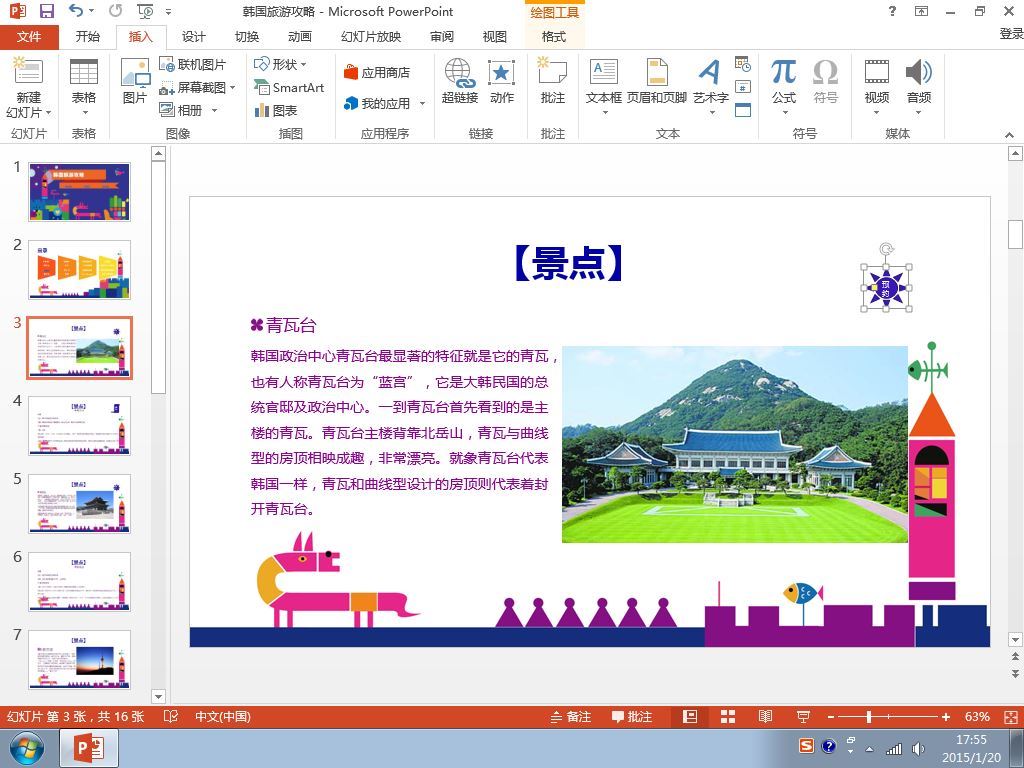Screen dimensions: 1024x768
Task: Switch to slide sorter view
Action: 728,716
